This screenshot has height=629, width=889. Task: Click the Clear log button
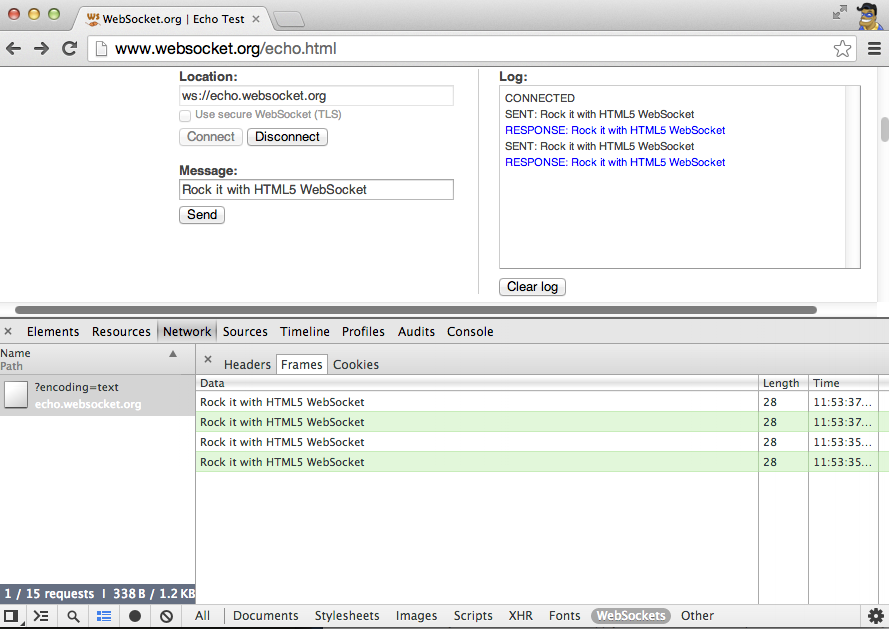(532, 287)
